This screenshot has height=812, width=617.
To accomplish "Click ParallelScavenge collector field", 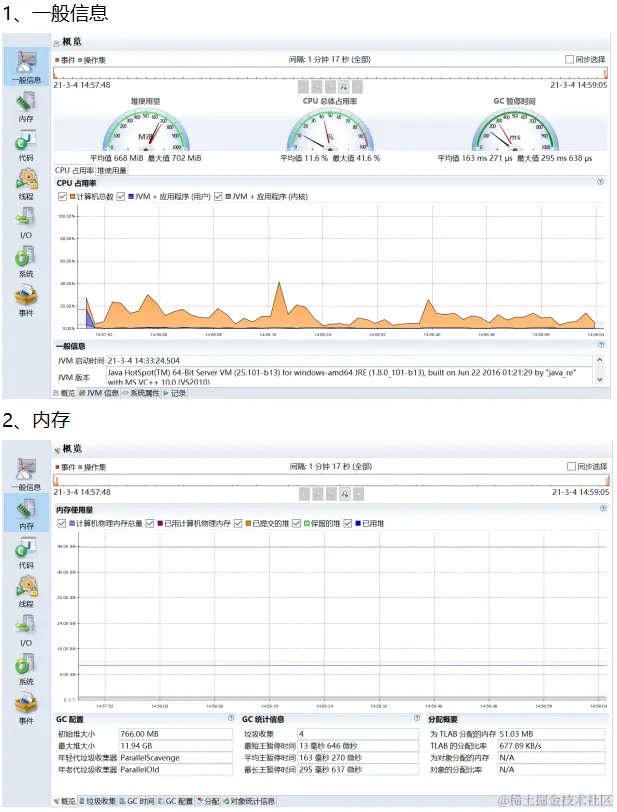I will pos(176,758).
